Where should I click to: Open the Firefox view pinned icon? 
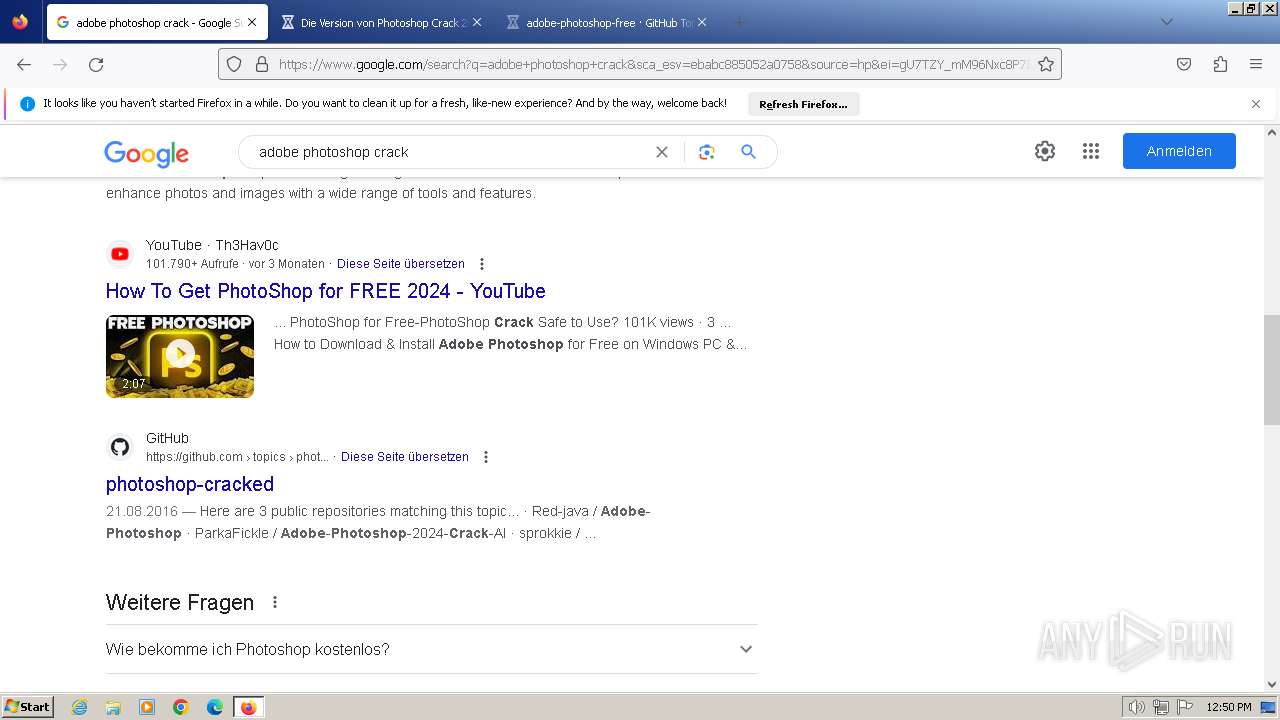pyautogui.click(x=20, y=22)
